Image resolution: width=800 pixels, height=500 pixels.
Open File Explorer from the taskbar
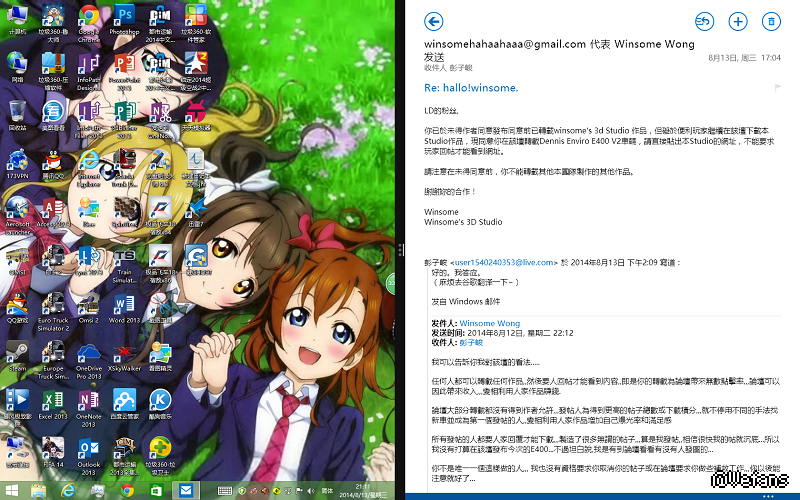point(38,490)
